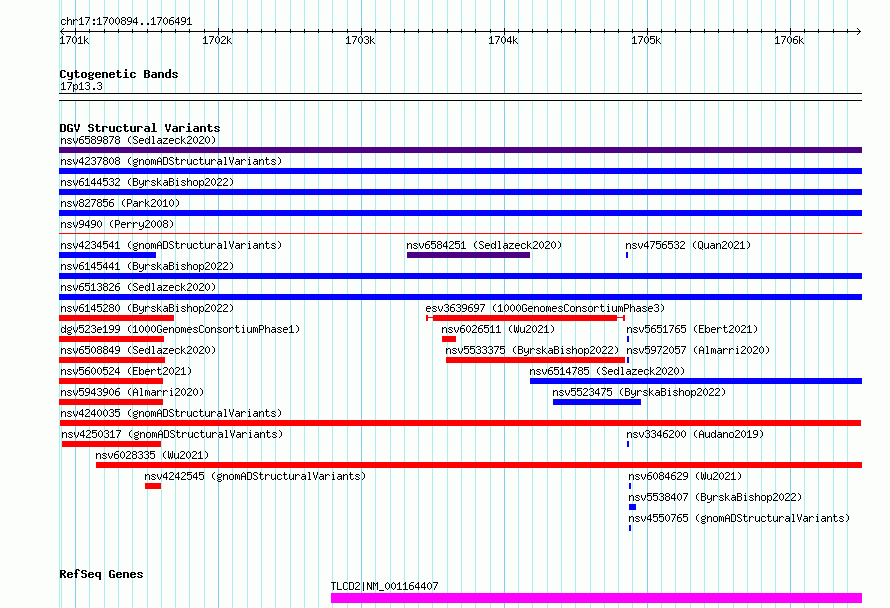Click the RefSeq Genes track title
The width and height of the screenshot is (890, 608).
coord(101,575)
